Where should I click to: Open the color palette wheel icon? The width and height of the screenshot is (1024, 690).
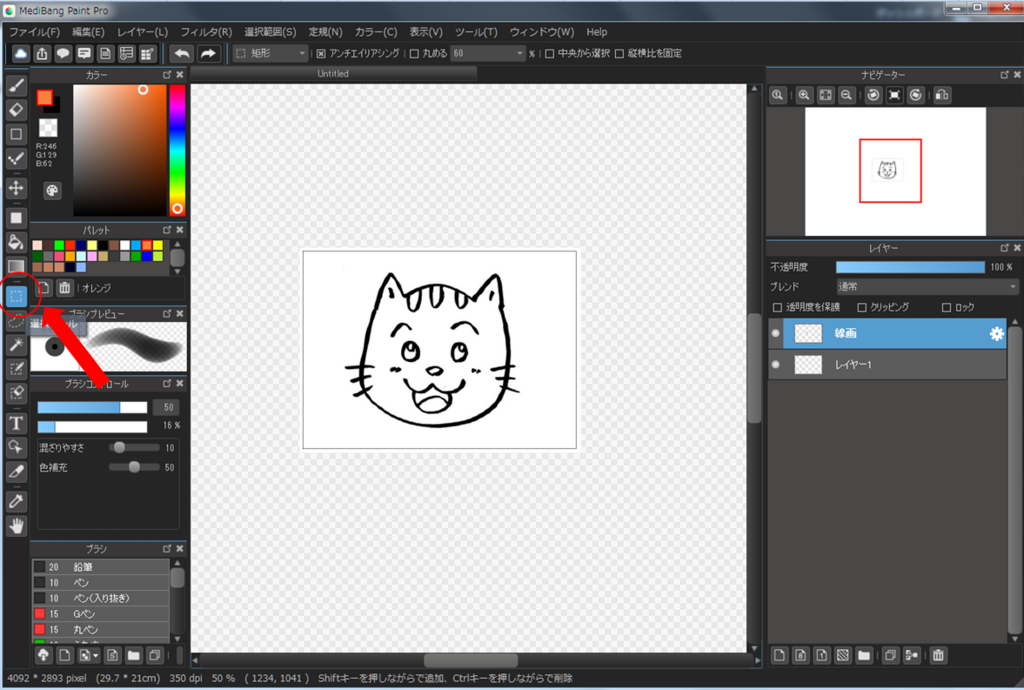coord(52,191)
